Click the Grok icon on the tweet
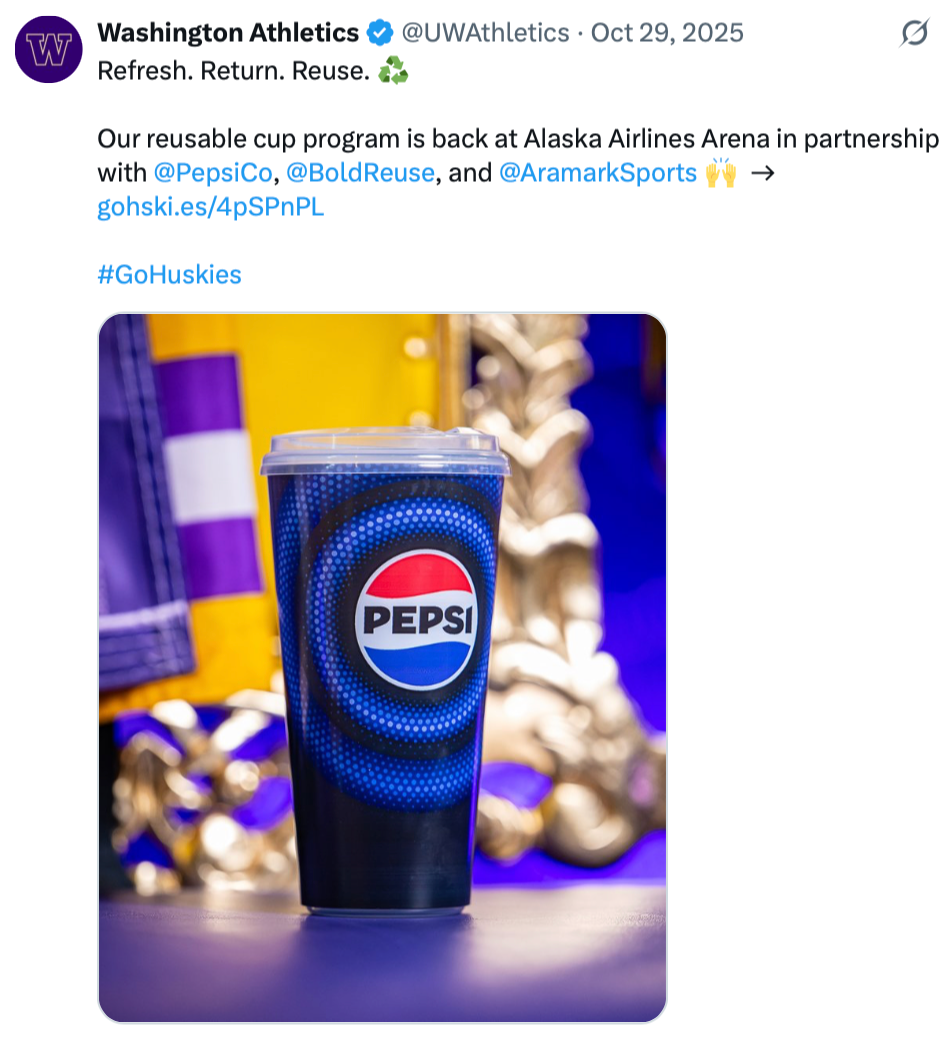 pyautogui.click(x=913, y=34)
